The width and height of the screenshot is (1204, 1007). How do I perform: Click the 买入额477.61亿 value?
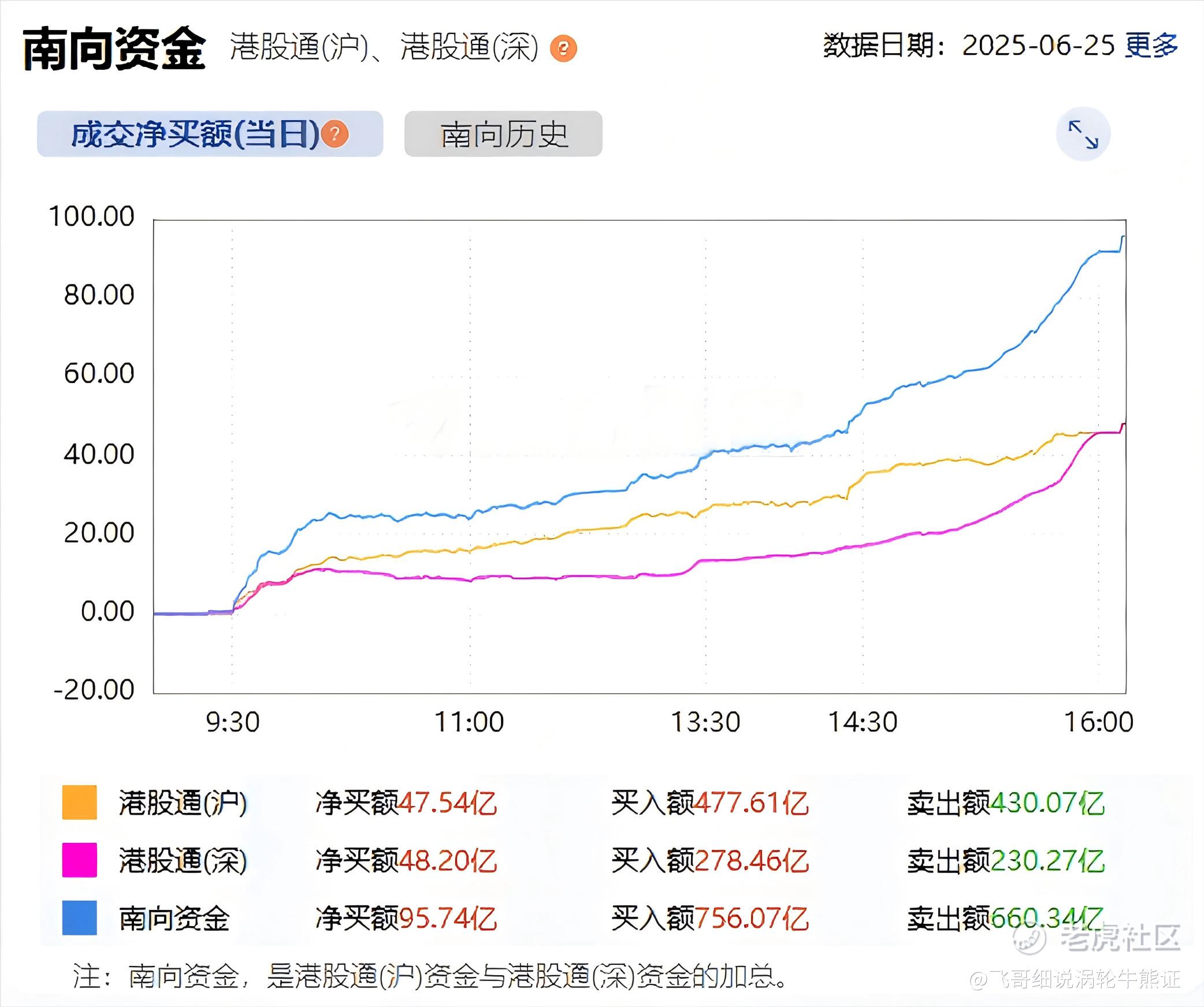pos(710,803)
